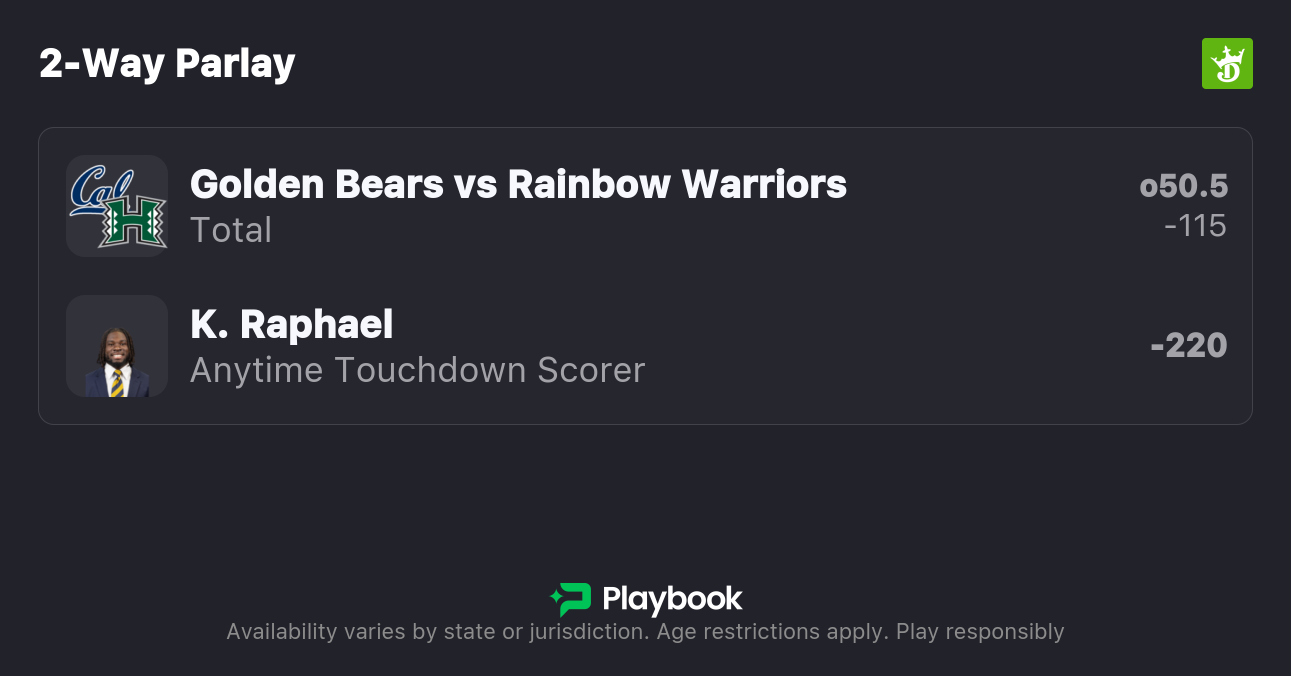Click the 'K. Raphael' player name
This screenshot has height=676, width=1291.
[291, 324]
